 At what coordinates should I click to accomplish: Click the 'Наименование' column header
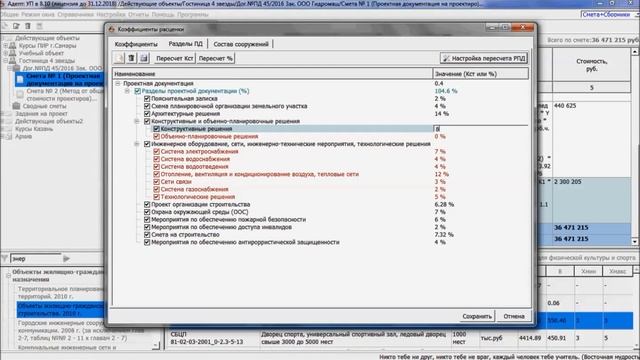click(273, 74)
